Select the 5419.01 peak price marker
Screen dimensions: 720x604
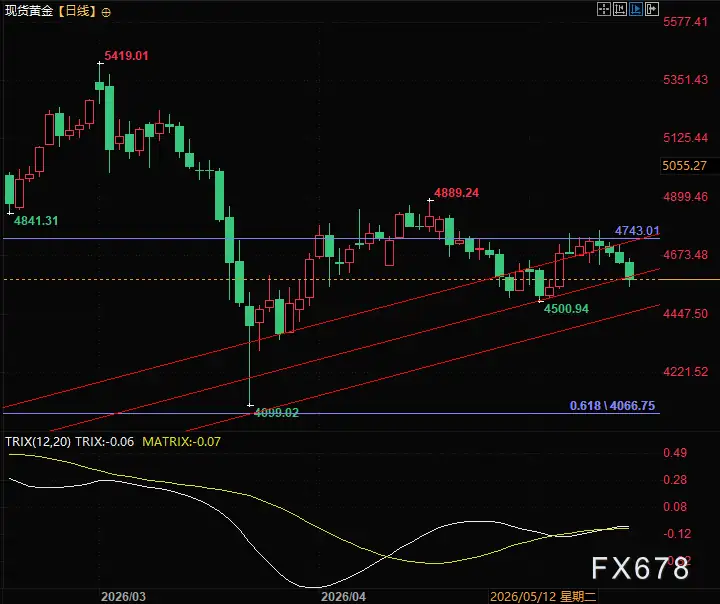tap(126, 56)
